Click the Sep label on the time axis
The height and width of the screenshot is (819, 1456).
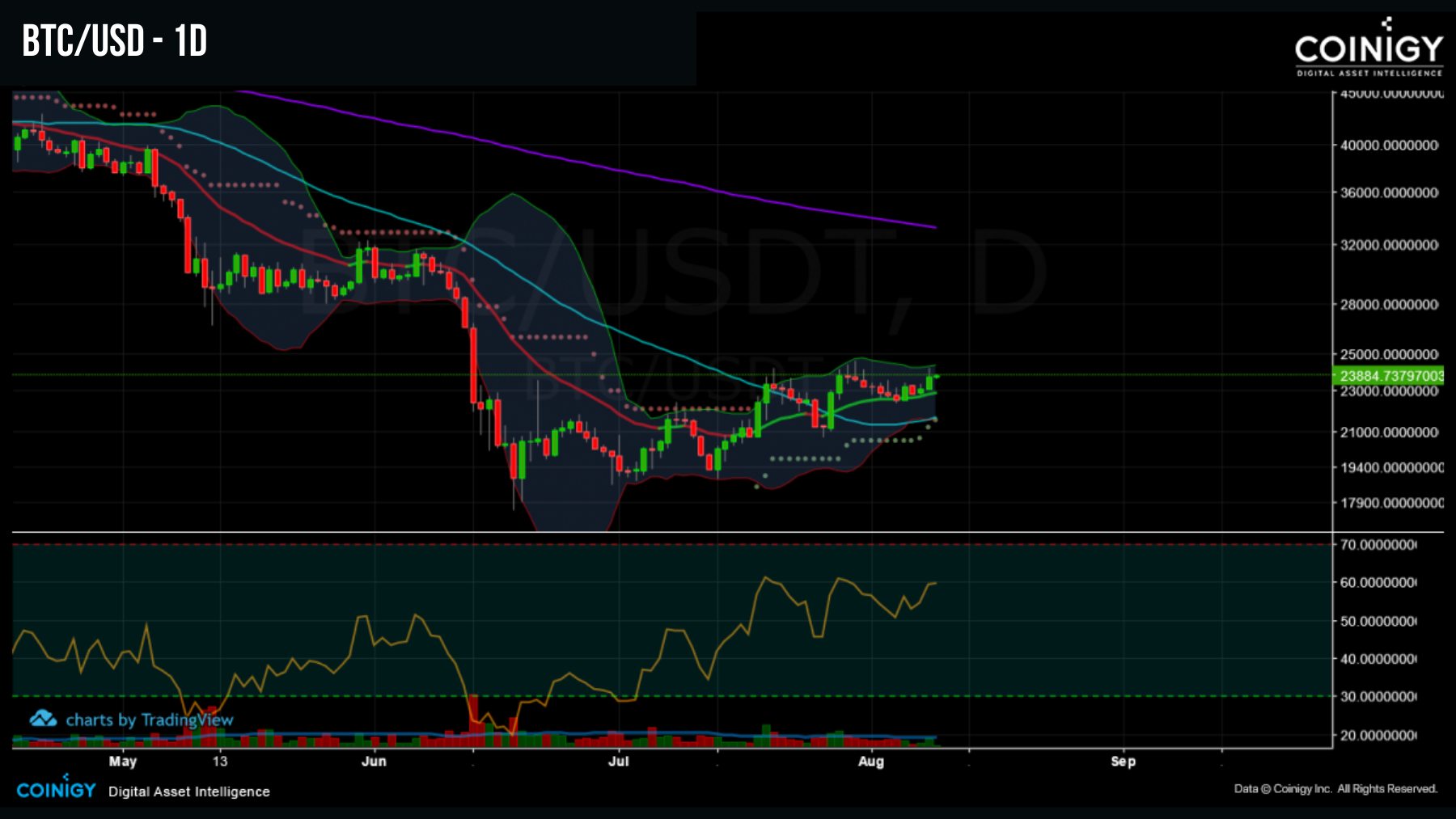click(1124, 761)
